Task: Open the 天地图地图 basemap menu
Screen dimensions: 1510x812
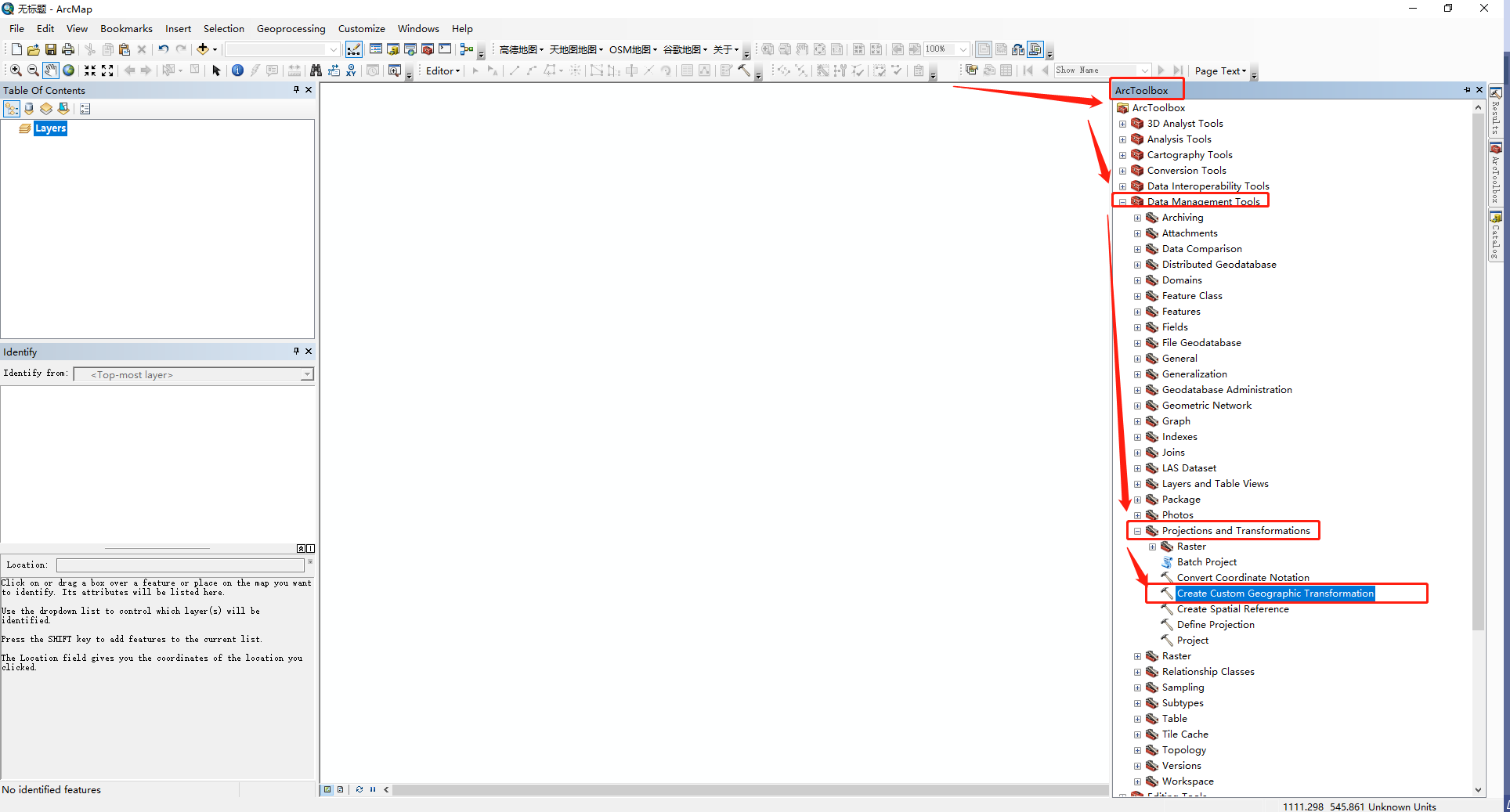Action: point(576,49)
